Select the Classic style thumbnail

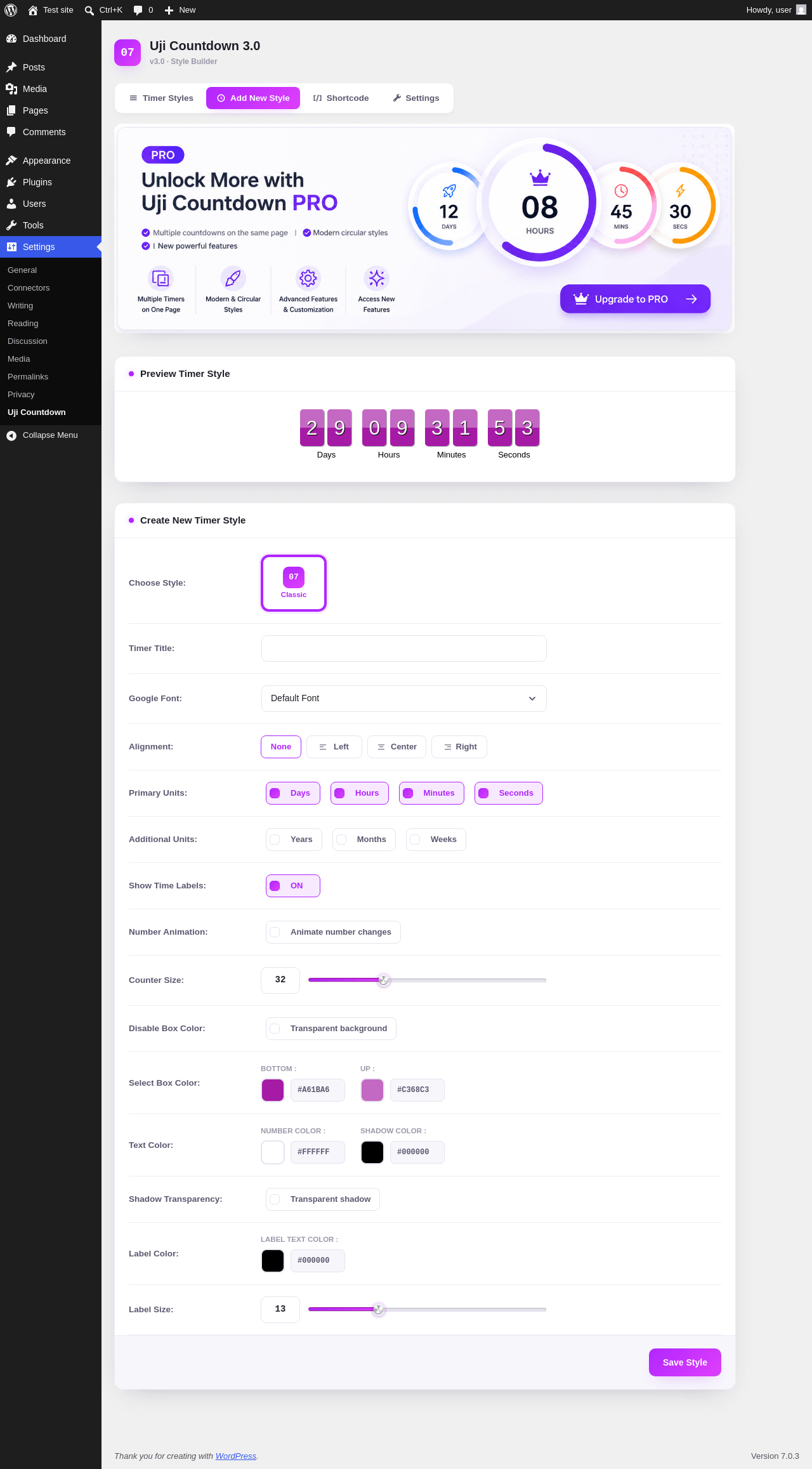point(294,583)
